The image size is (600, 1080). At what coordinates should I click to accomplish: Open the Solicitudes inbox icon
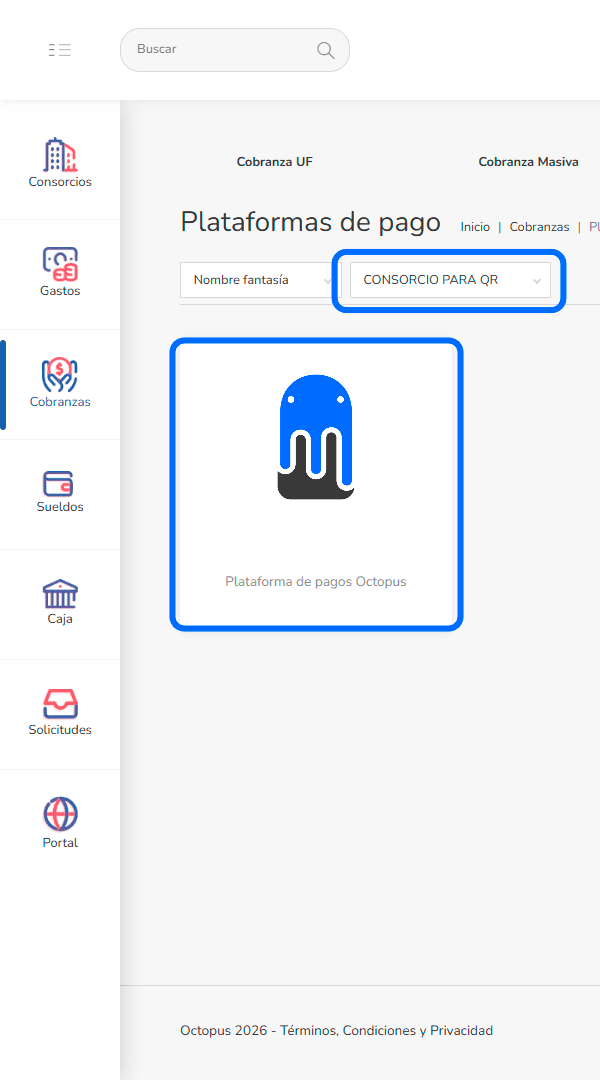coord(60,704)
